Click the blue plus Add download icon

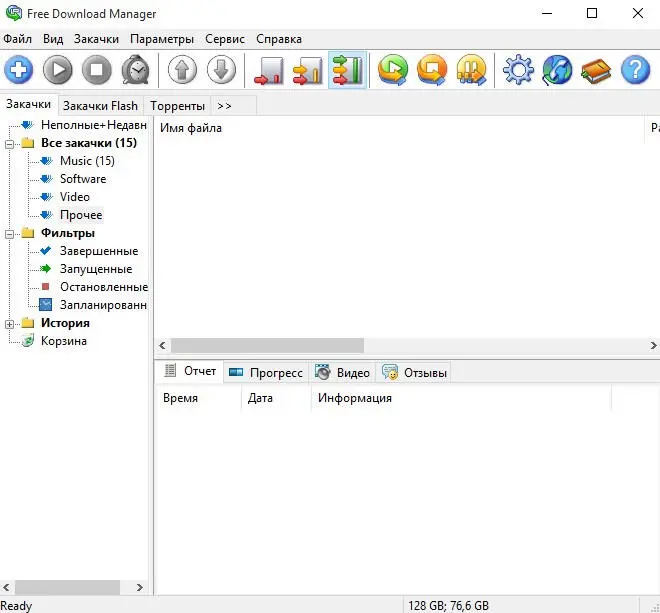pos(19,70)
